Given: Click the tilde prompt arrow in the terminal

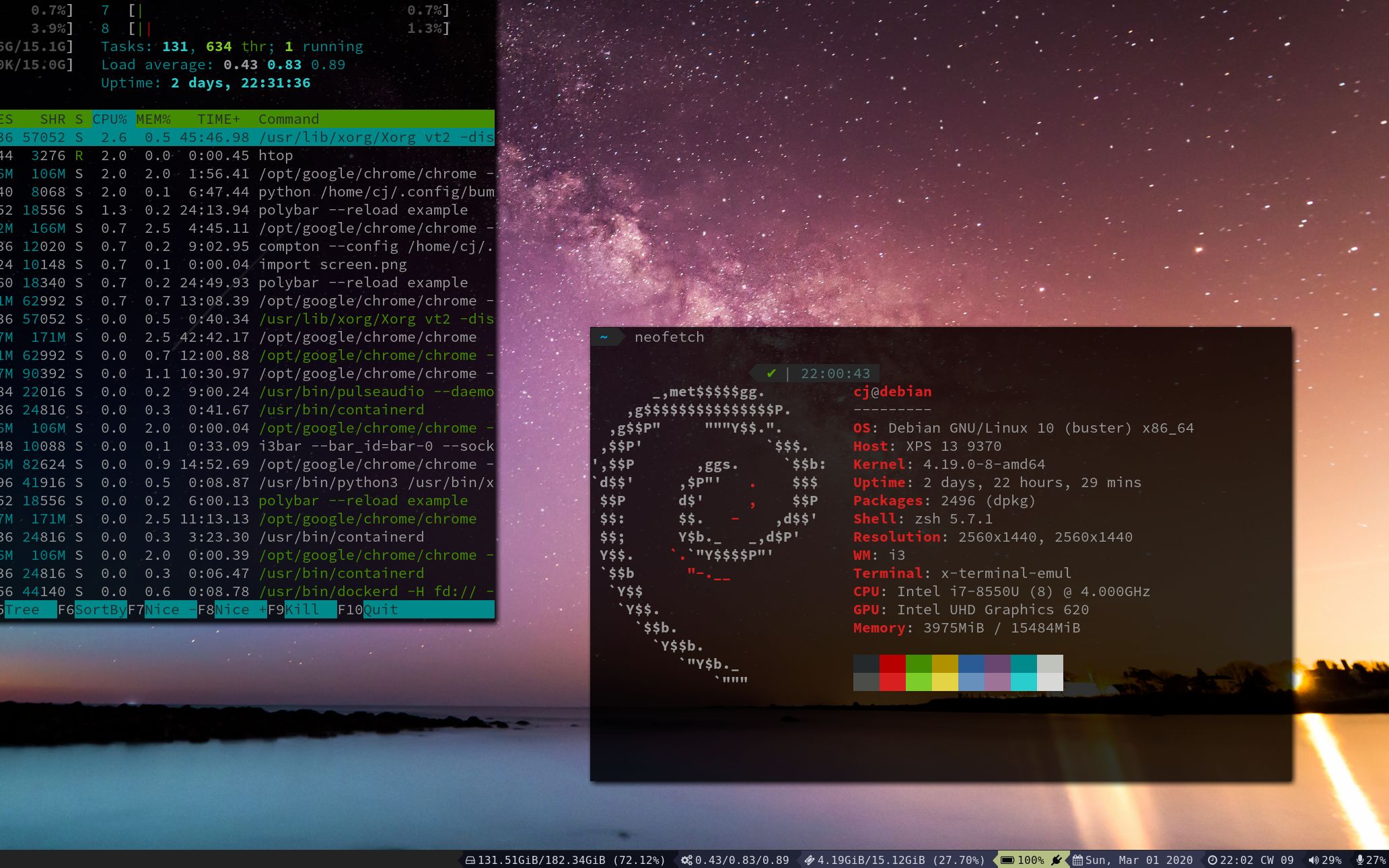Looking at the screenshot, I should [x=604, y=337].
